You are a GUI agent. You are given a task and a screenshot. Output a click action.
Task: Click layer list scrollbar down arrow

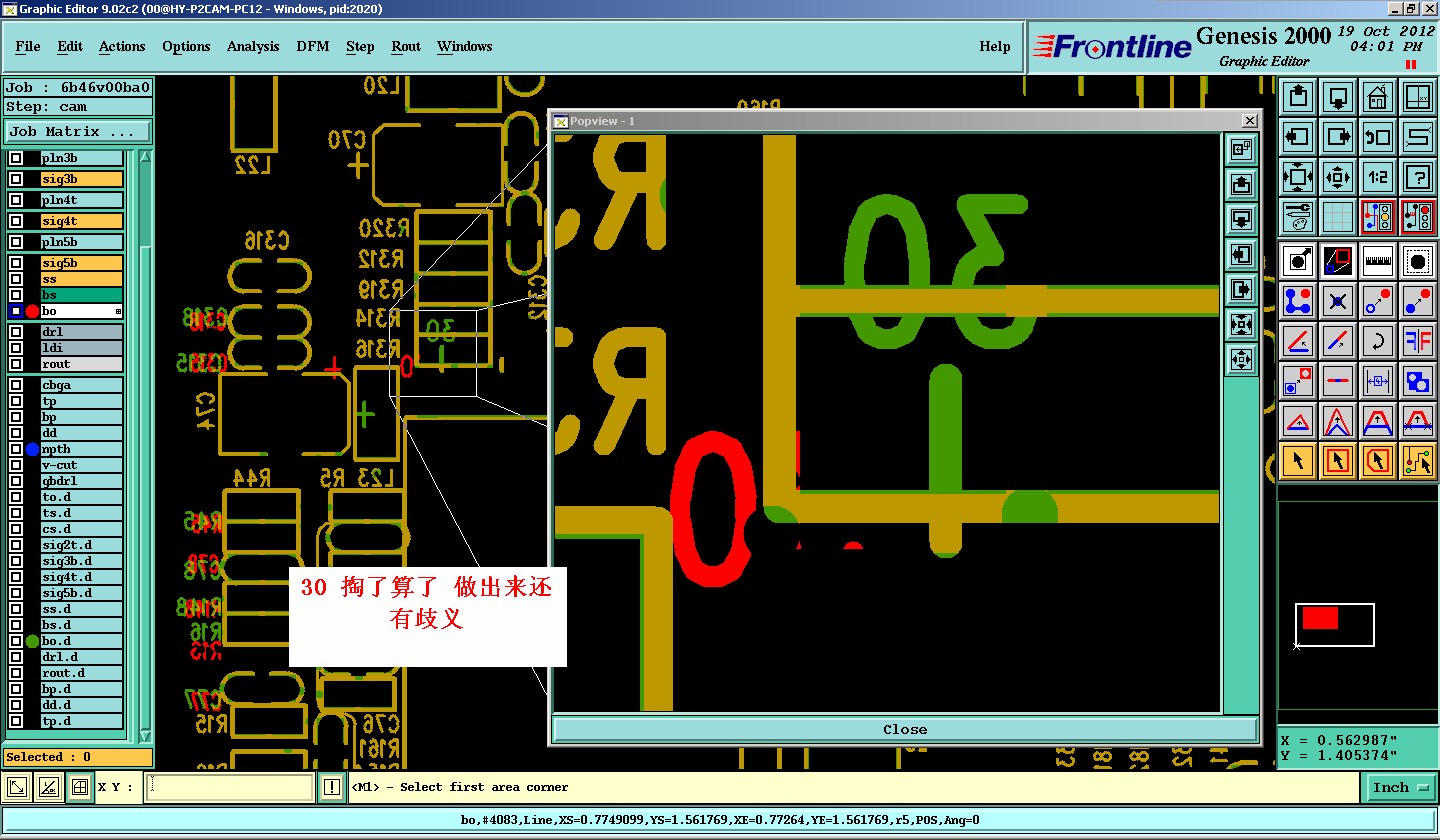(x=145, y=736)
